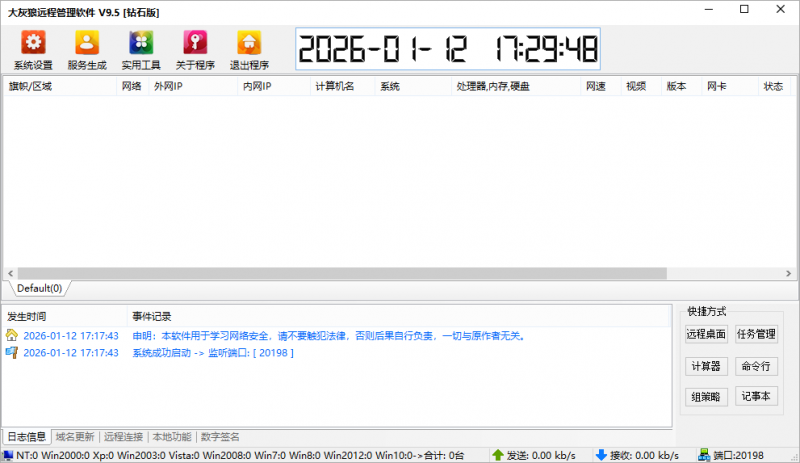This screenshot has height=463, width=800.
Task: Click 事件记录 log column header
Action: (x=398, y=316)
